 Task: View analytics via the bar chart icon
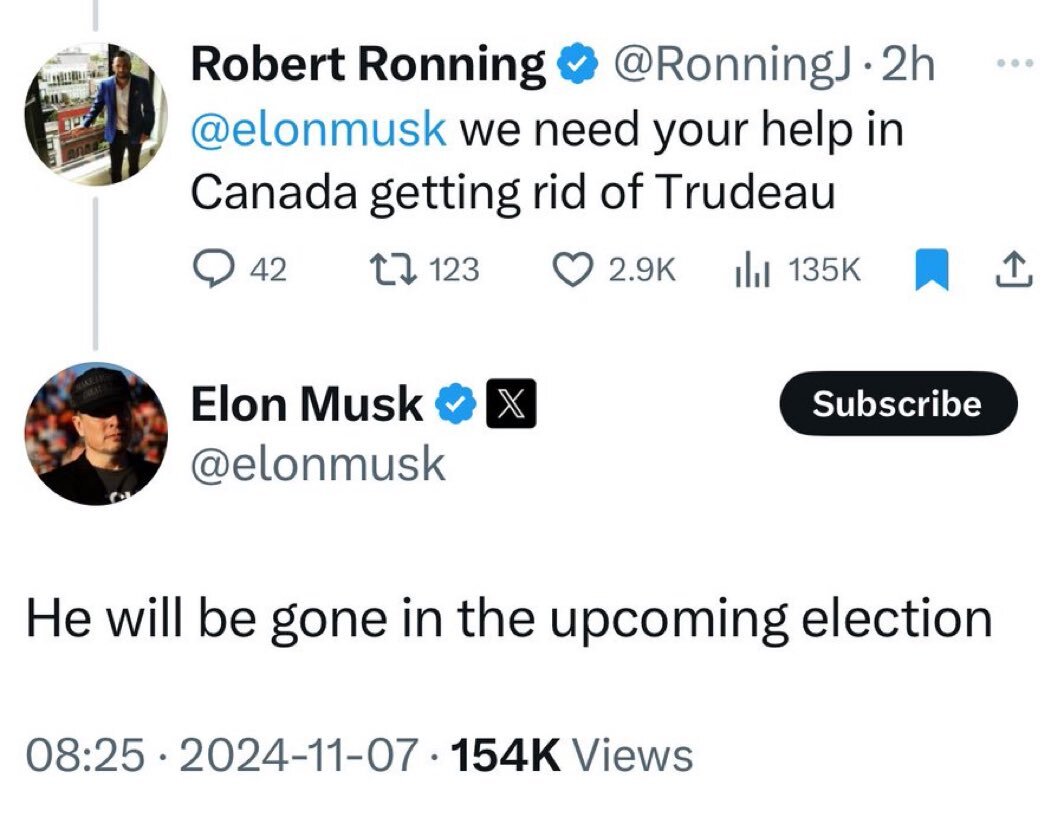[753, 270]
